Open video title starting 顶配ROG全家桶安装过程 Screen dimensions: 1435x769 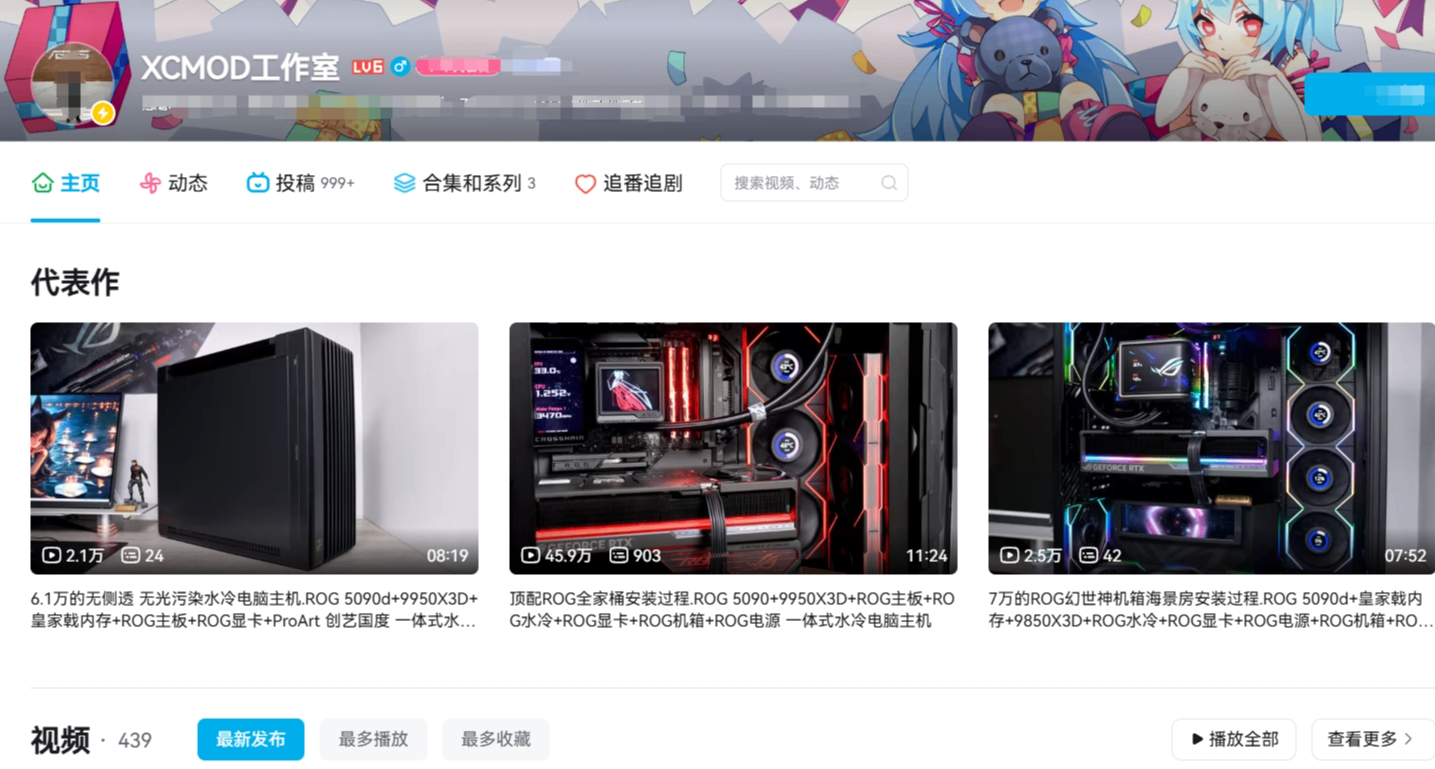point(732,610)
